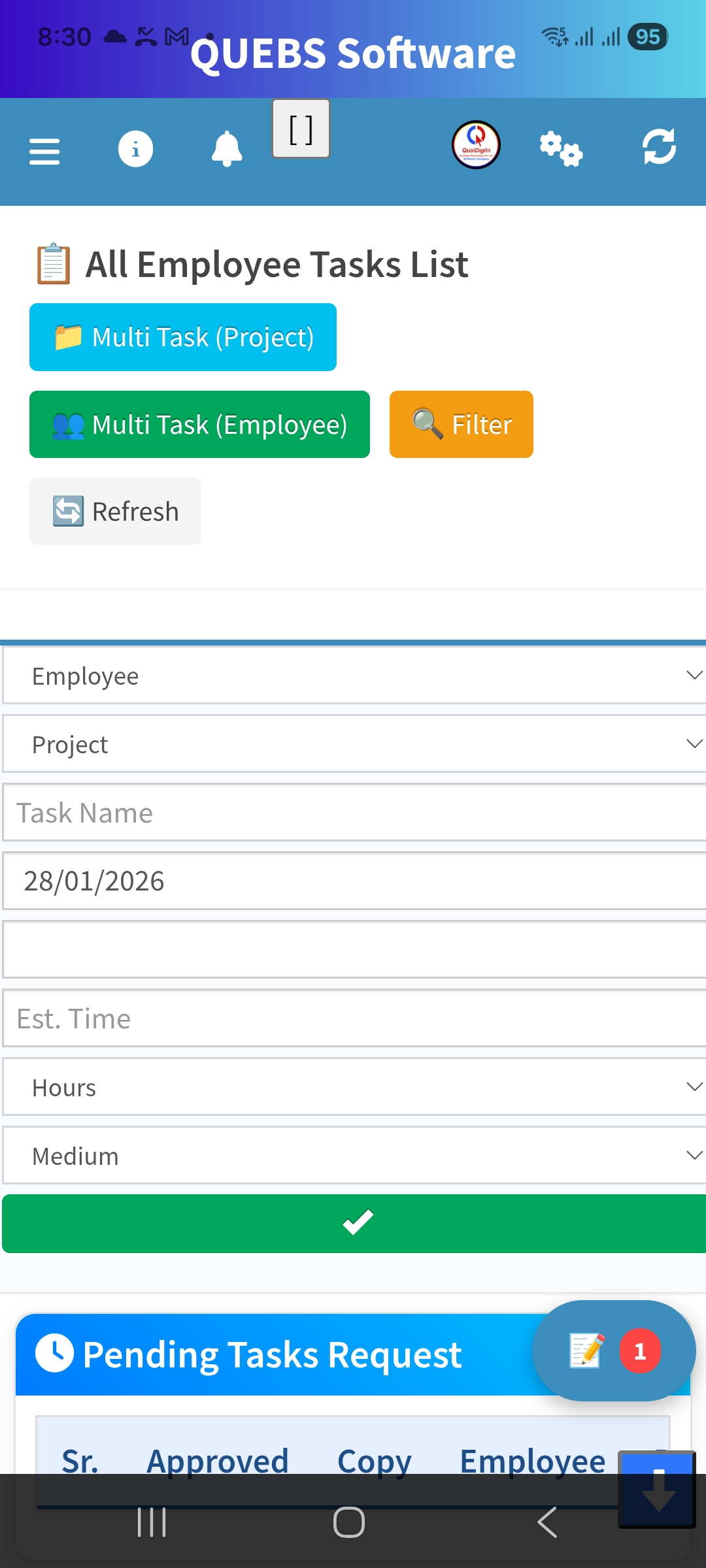This screenshot has height=1568, width=706.
Task: Tap the blue down-arrow scroll button
Action: [x=657, y=1490]
